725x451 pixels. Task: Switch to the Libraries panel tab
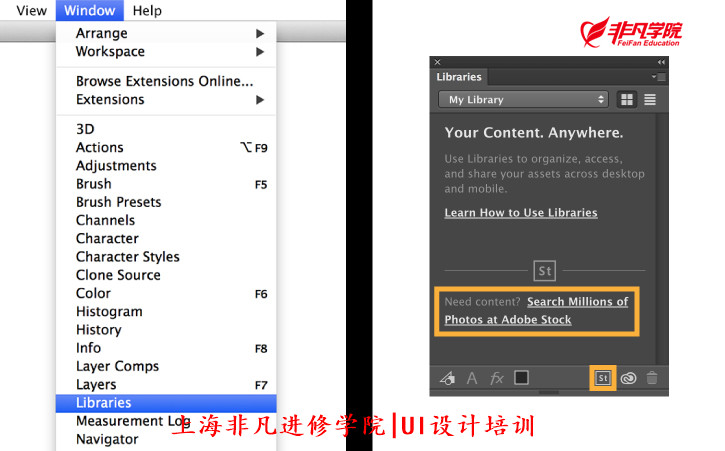(x=459, y=77)
